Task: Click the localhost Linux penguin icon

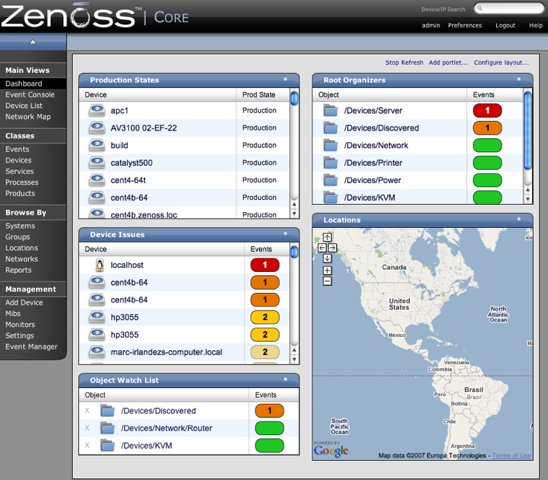Action: (100, 265)
